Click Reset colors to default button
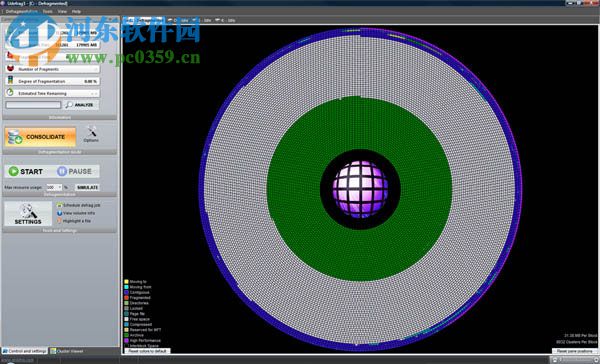The height and width of the screenshot is (364, 600). [x=147, y=351]
